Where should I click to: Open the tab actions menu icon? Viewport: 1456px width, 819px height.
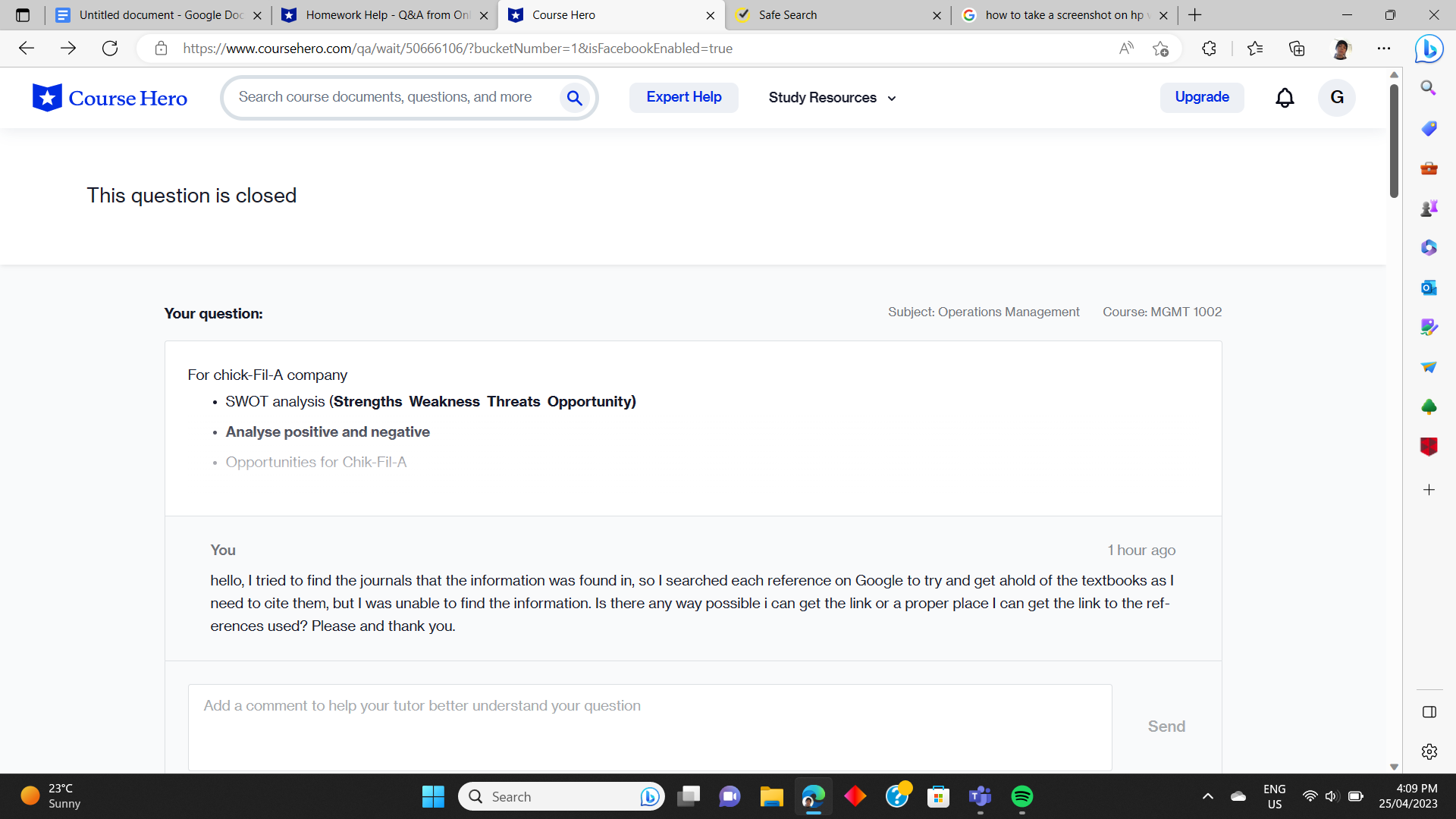pos(23,15)
